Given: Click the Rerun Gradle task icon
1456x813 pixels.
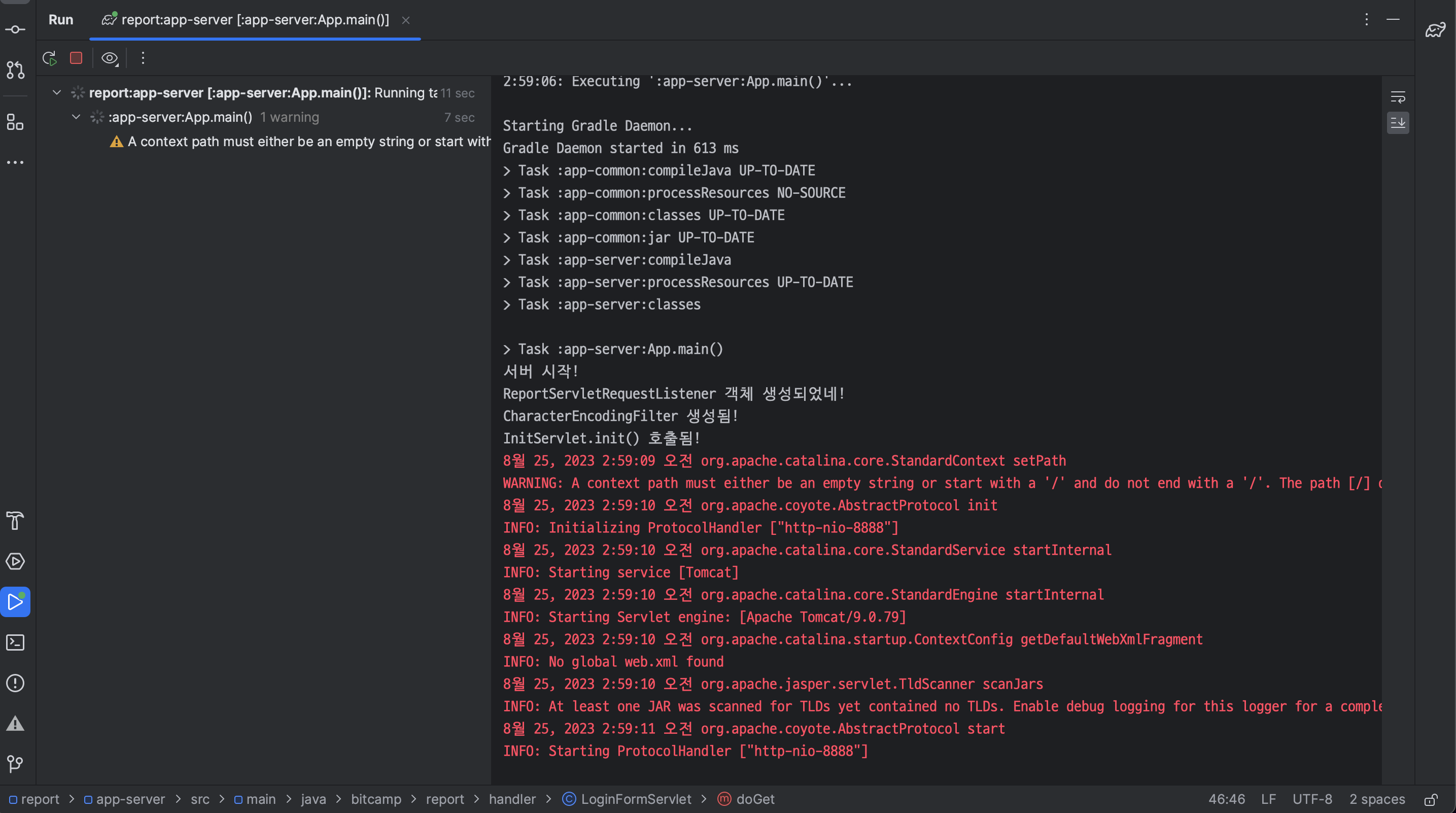Looking at the screenshot, I should click(49, 58).
